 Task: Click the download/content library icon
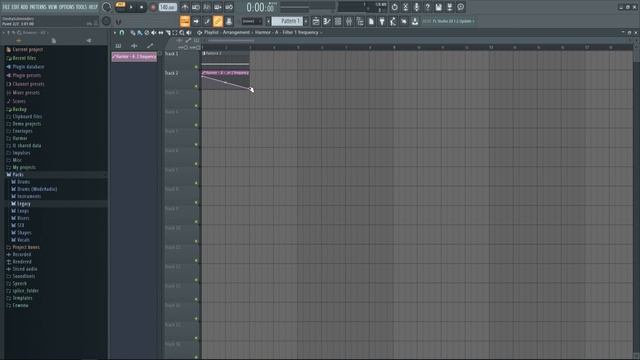(415, 21)
